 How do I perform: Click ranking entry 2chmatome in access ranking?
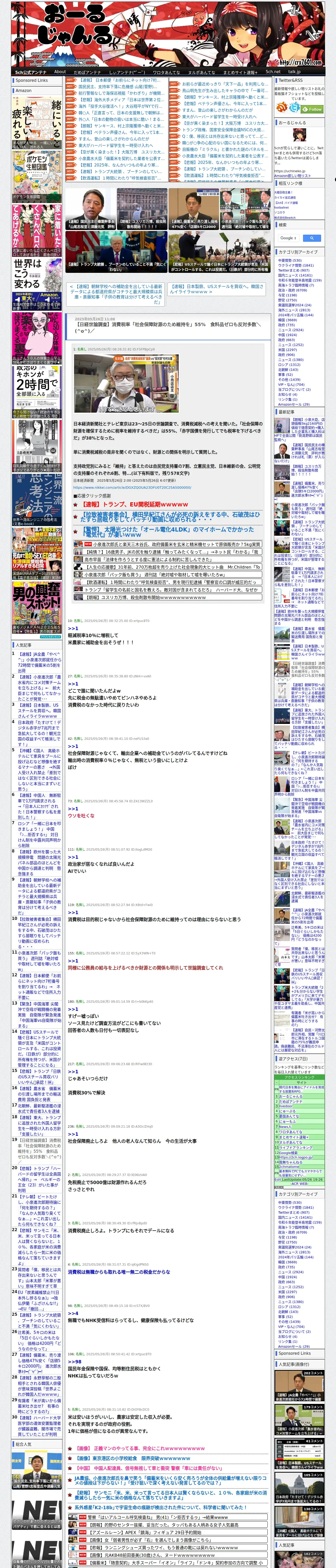pos(289,1166)
